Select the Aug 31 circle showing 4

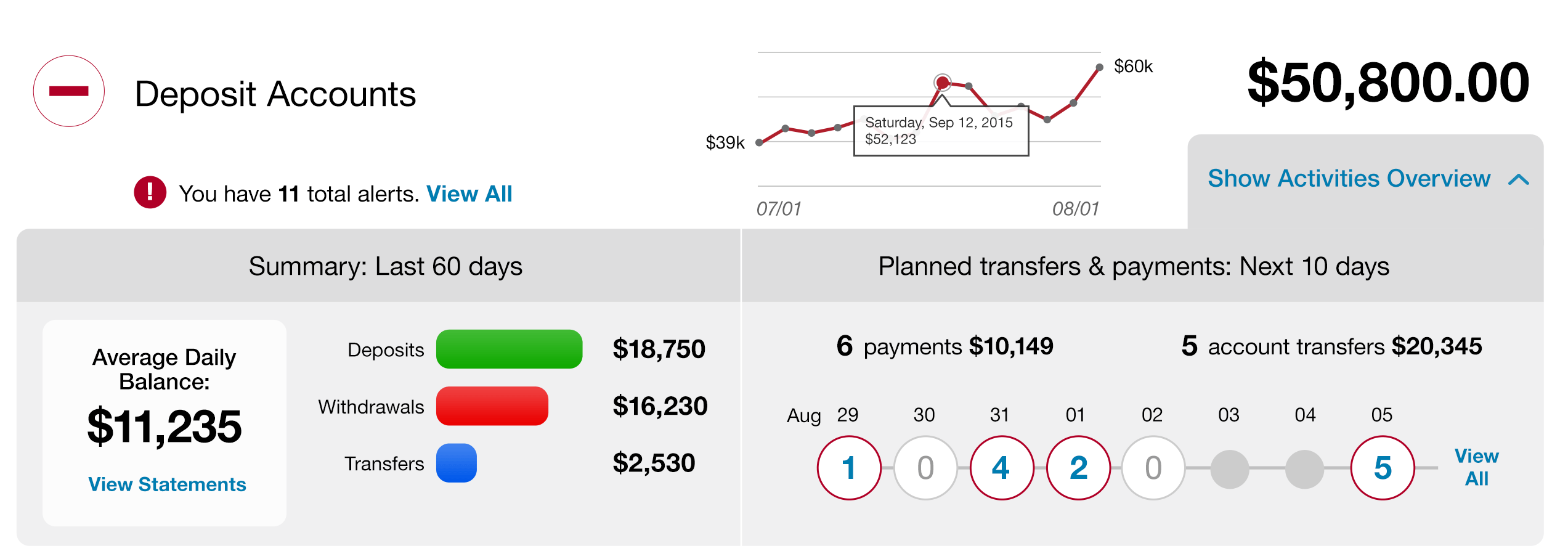click(x=1001, y=468)
